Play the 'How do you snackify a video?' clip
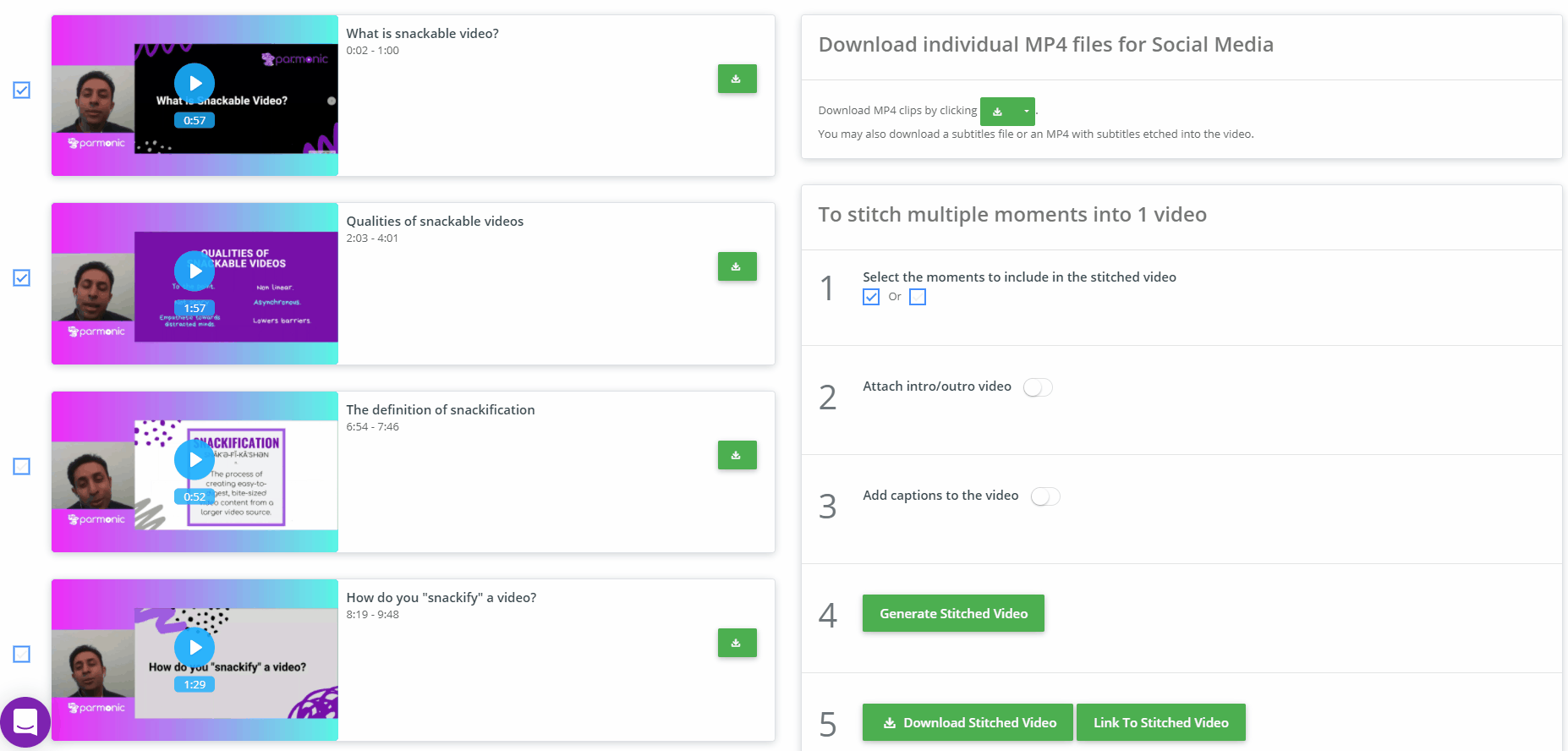The height and width of the screenshot is (751, 1568). 195,647
